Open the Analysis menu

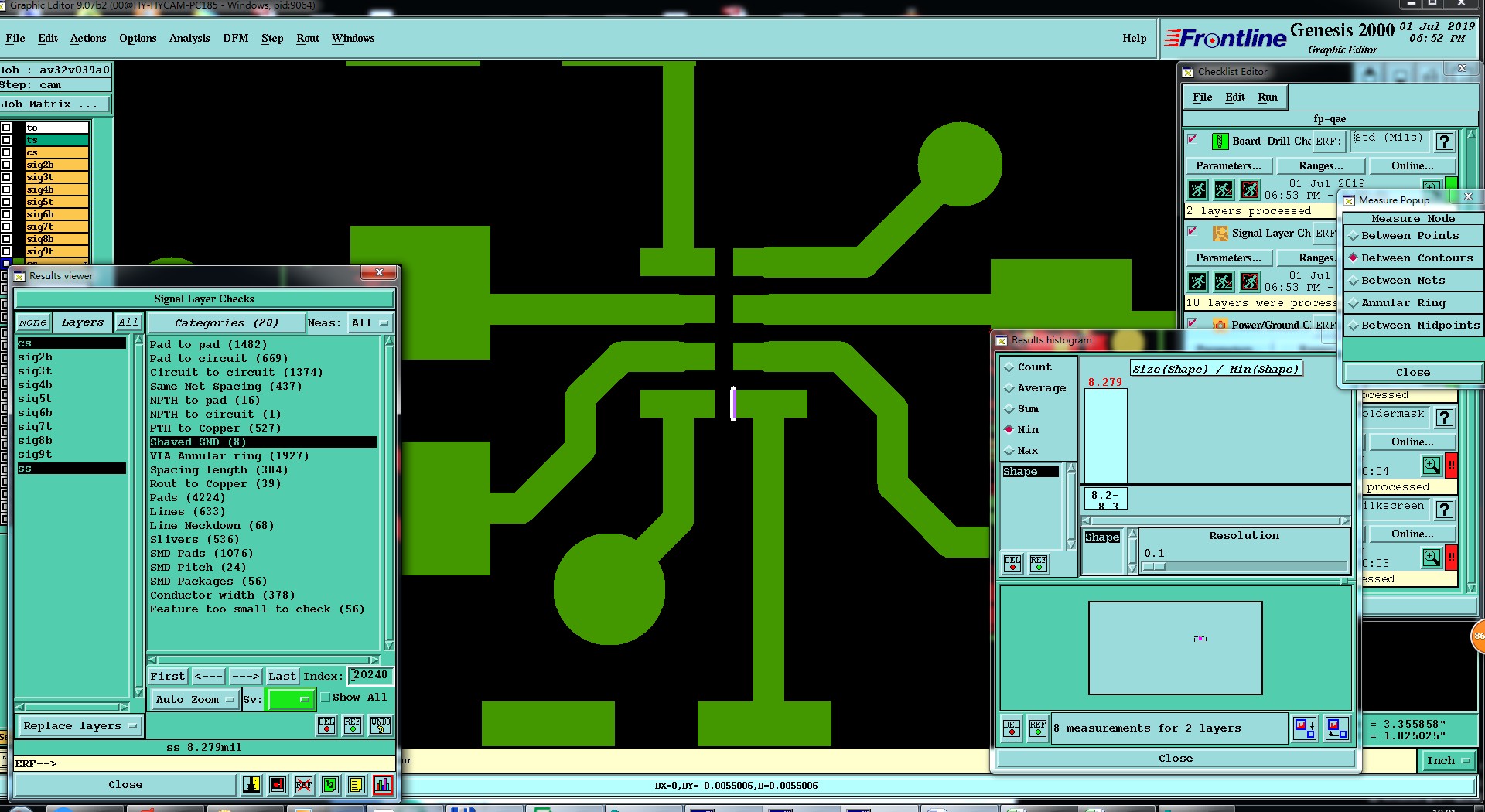click(x=189, y=39)
